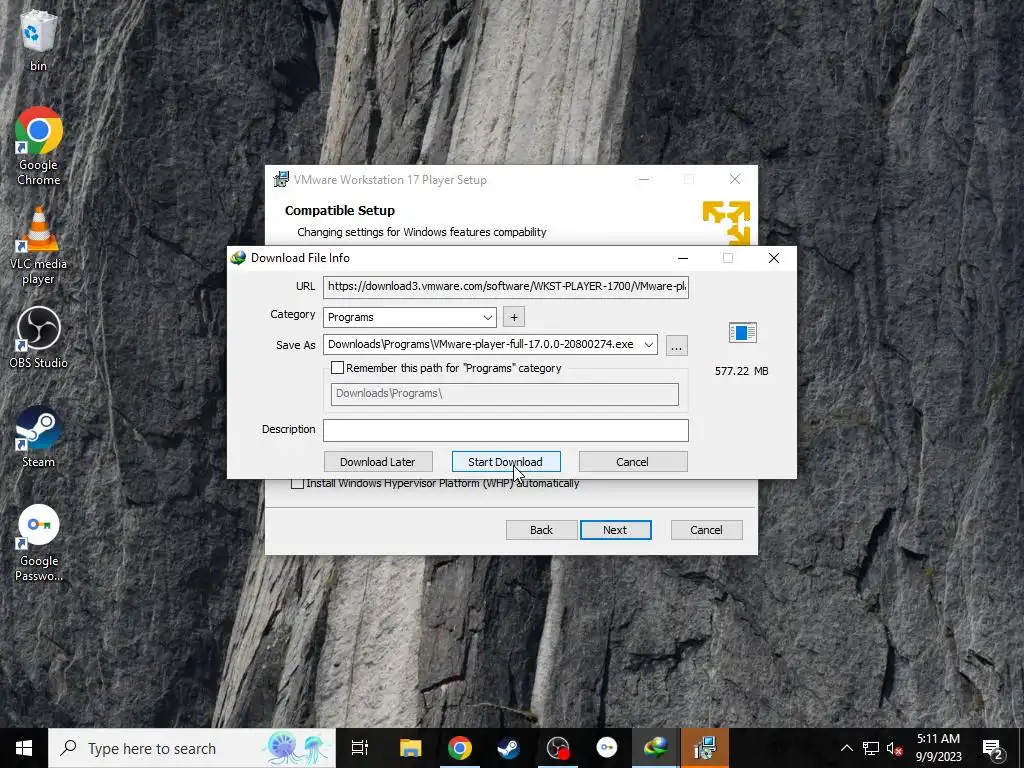Show hidden system tray icons
Viewport: 1024px width, 768px height.
pyautogui.click(x=846, y=748)
